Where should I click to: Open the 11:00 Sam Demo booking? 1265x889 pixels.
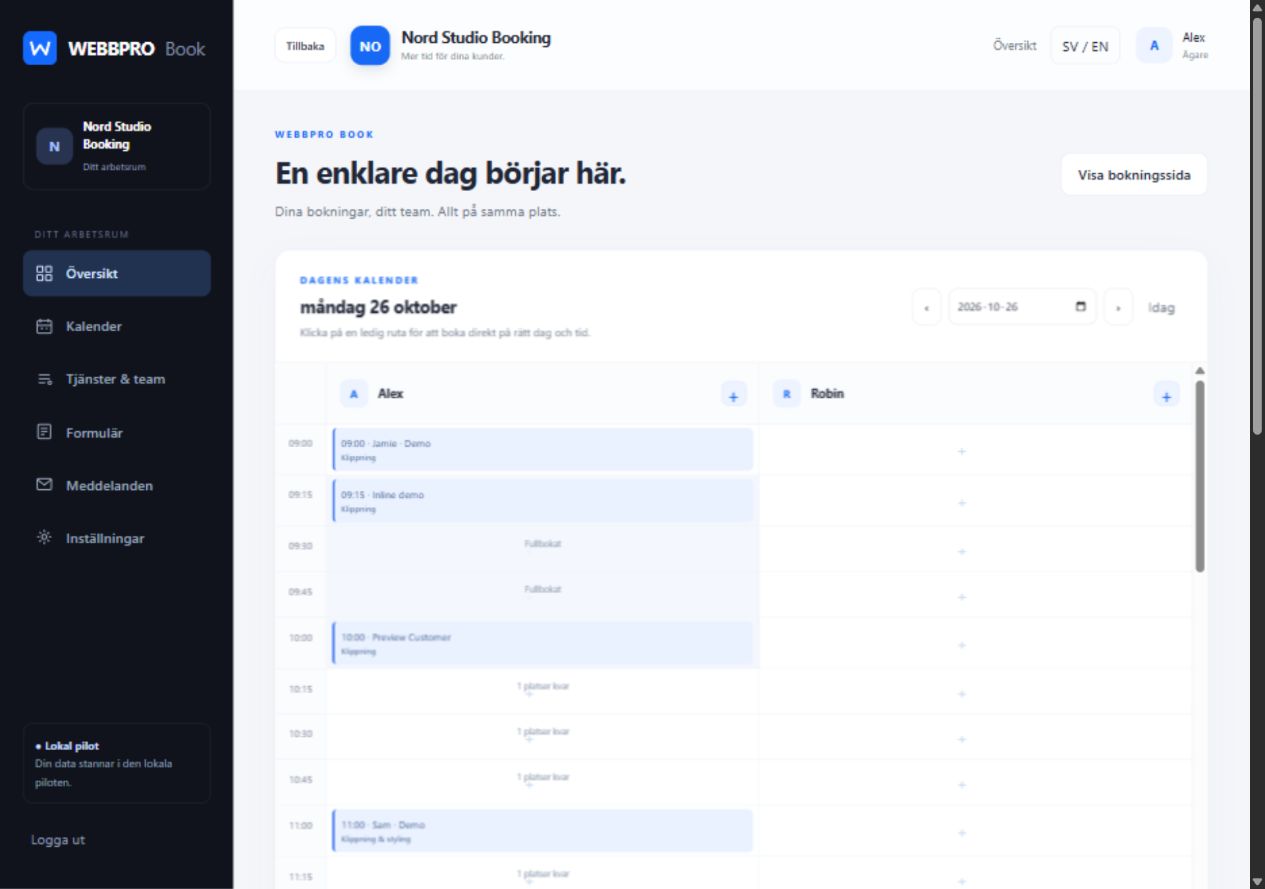(x=542, y=831)
